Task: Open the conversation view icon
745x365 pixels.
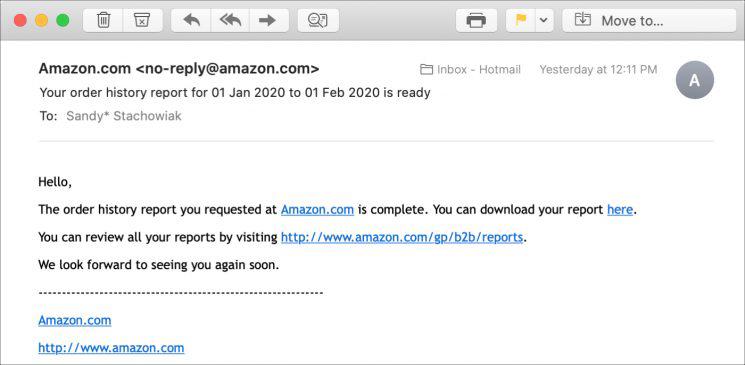Action: (318, 20)
